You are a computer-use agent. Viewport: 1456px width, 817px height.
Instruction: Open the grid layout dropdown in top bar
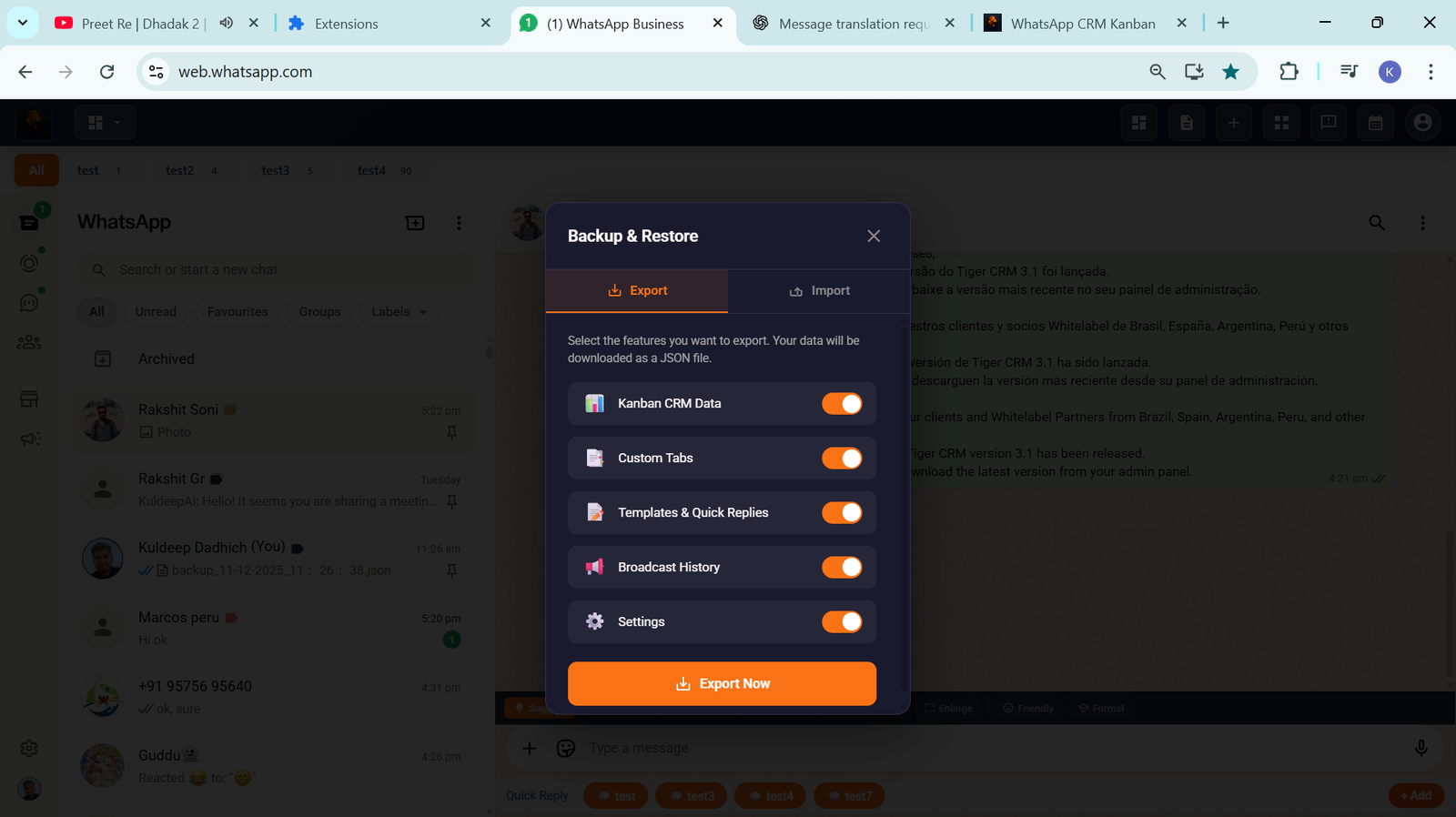(105, 123)
